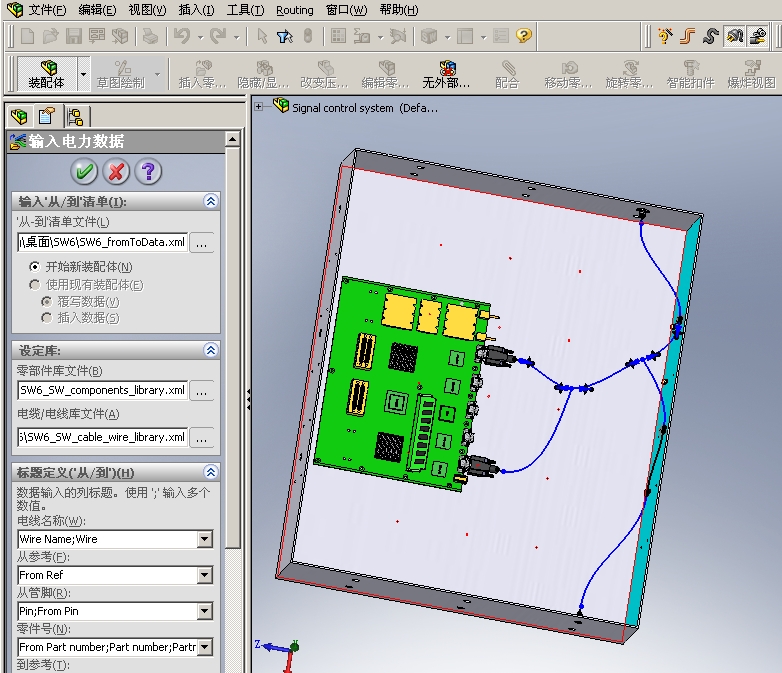Click panel scrollbar up arrow

point(232,139)
